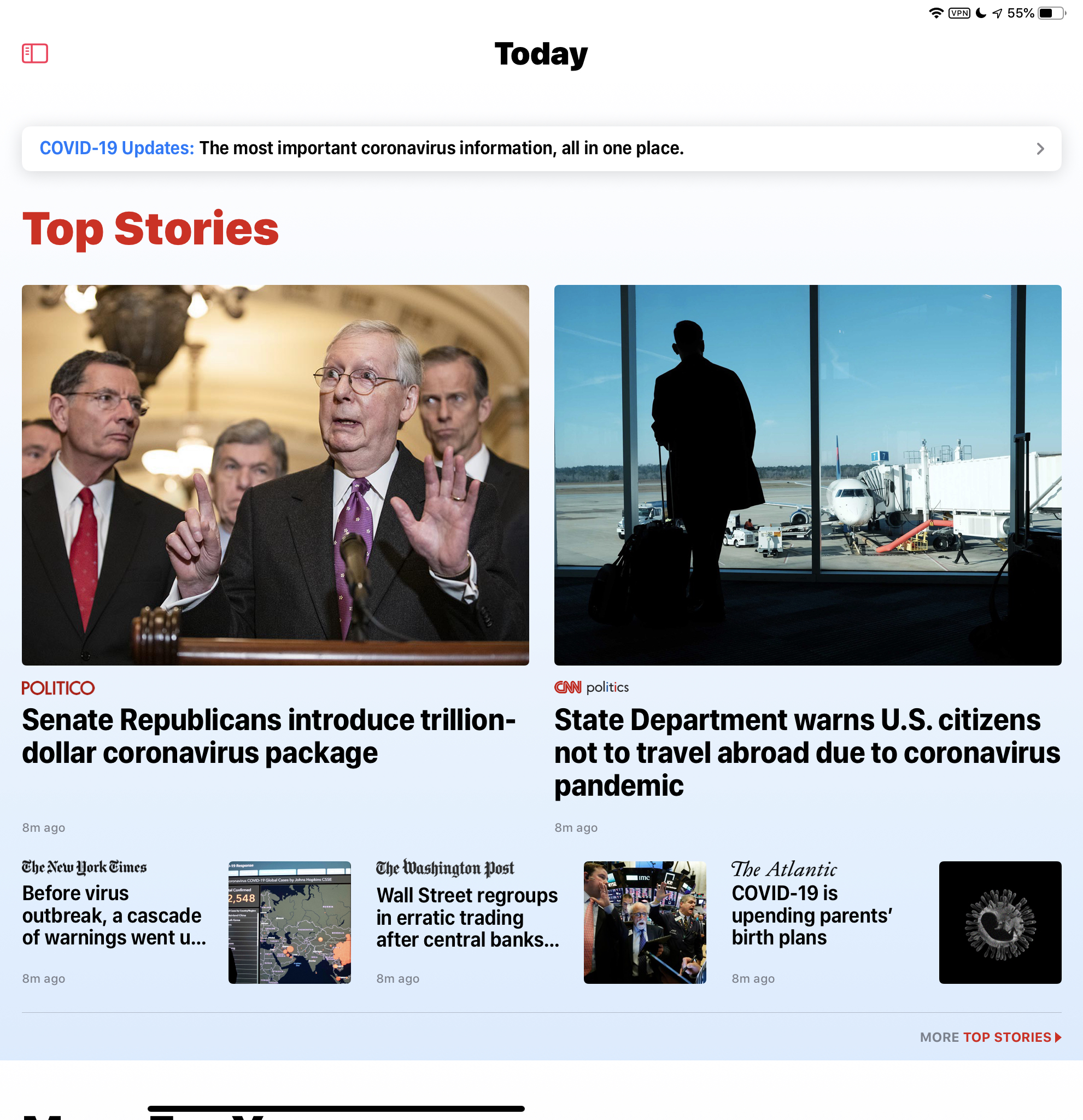Expand More Top Stories red arrow
This screenshot has width=1083, height=1120.
(x=1058, y=1037)
